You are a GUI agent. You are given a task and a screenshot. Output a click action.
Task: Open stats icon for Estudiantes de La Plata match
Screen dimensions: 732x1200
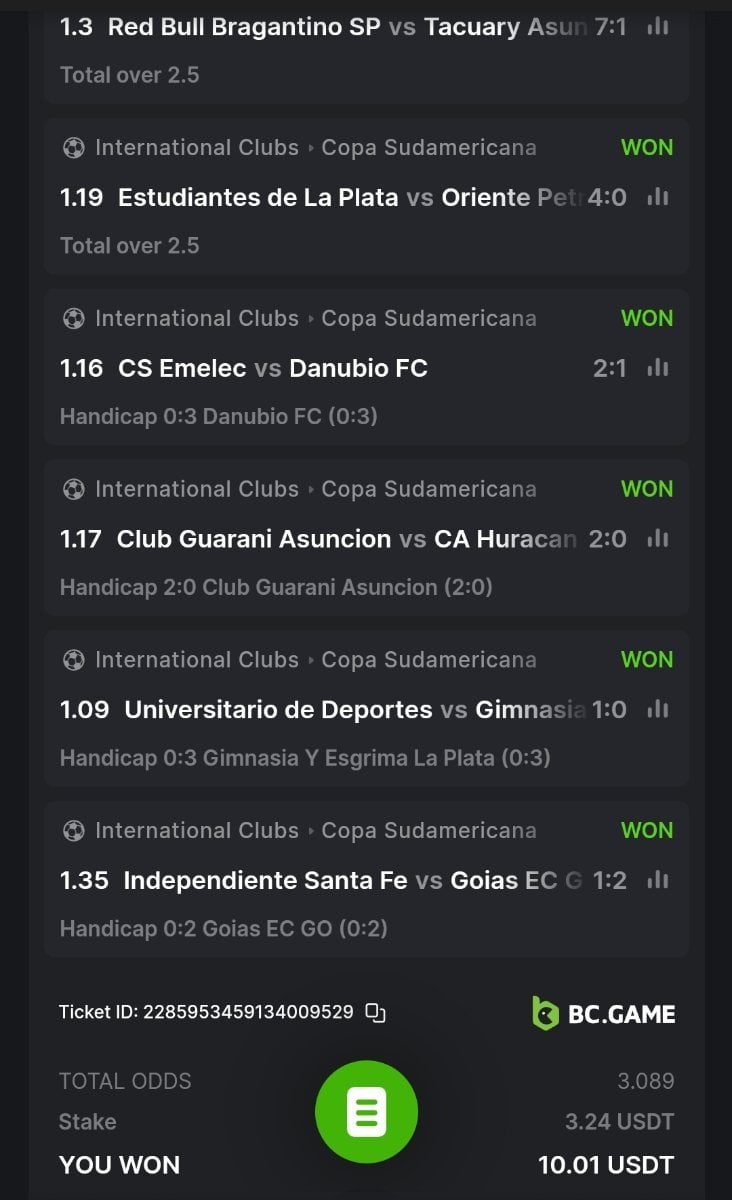pos(657,197)
